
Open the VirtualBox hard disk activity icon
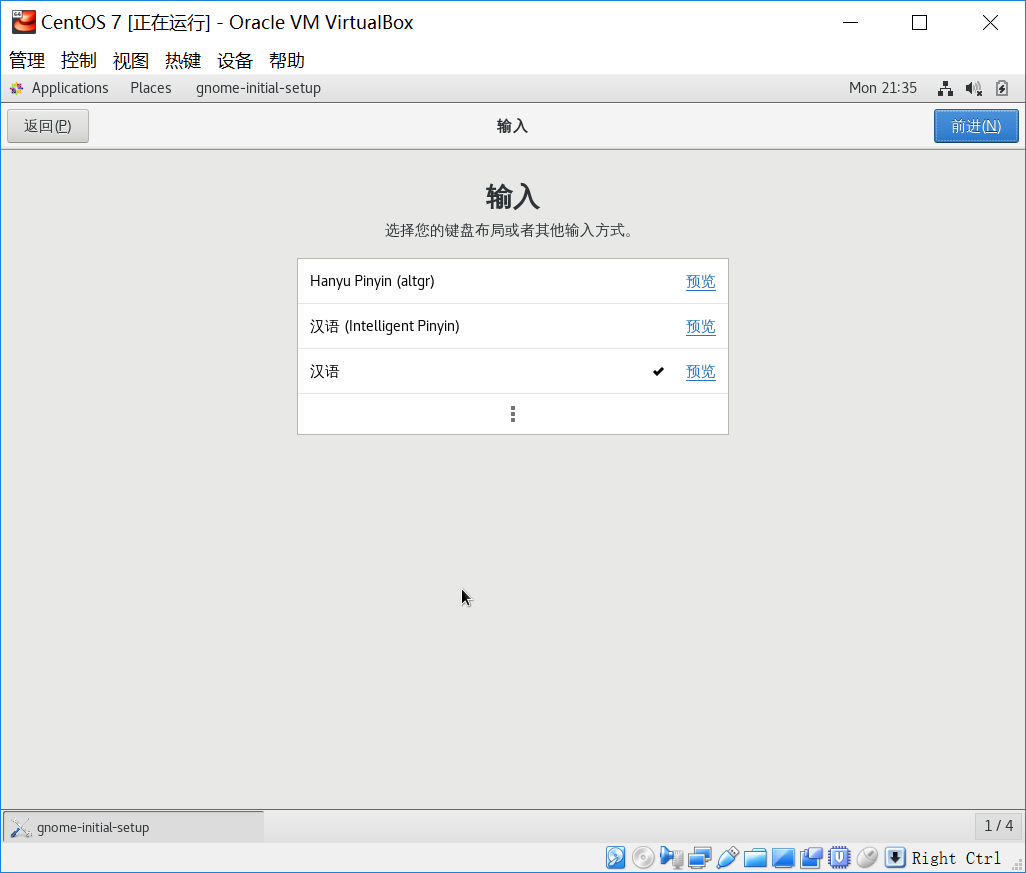pyautogui.click(x=615, y=857)
